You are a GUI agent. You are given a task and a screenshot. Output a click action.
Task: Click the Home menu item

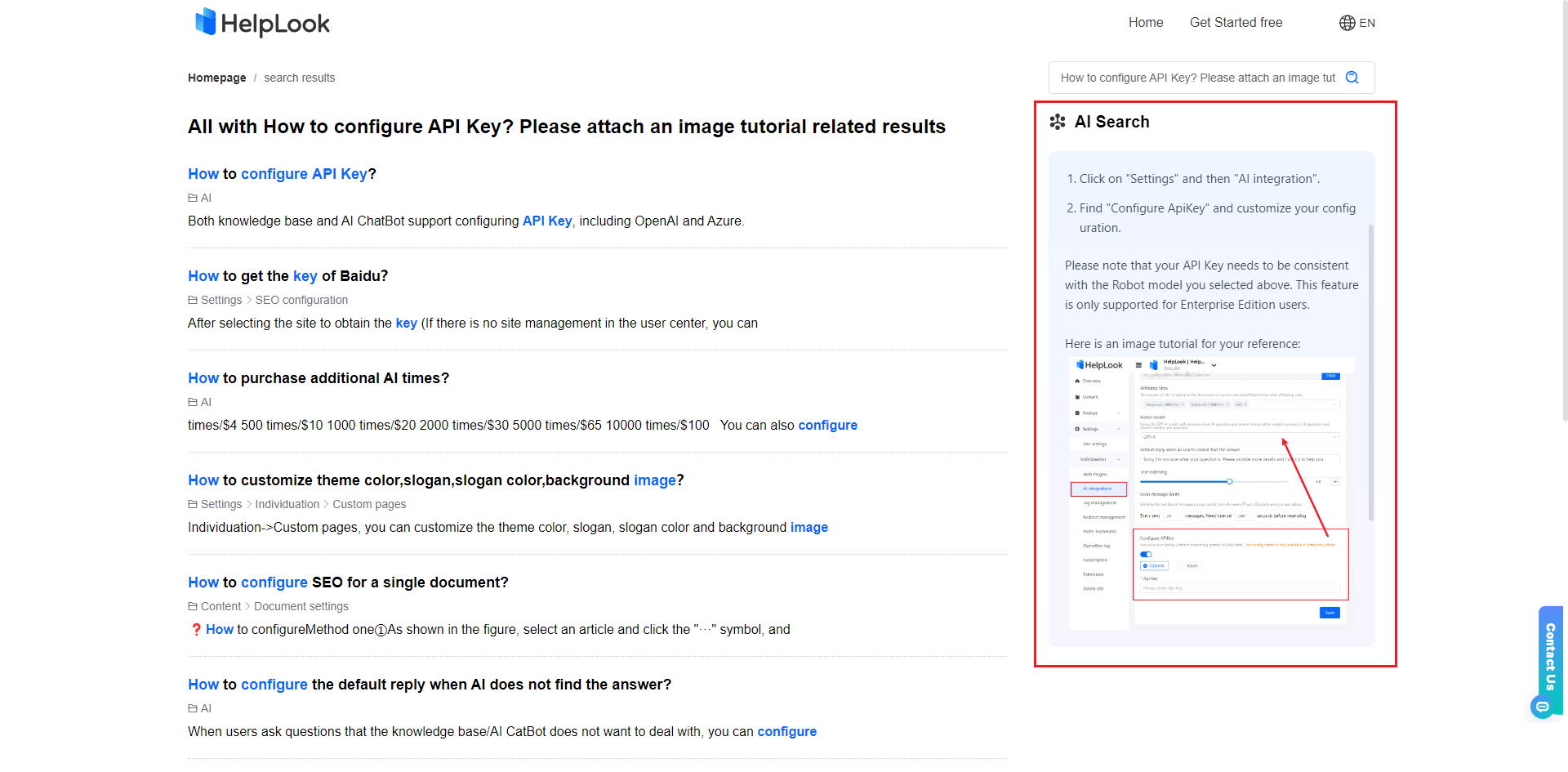click(x=1145, y=22)
